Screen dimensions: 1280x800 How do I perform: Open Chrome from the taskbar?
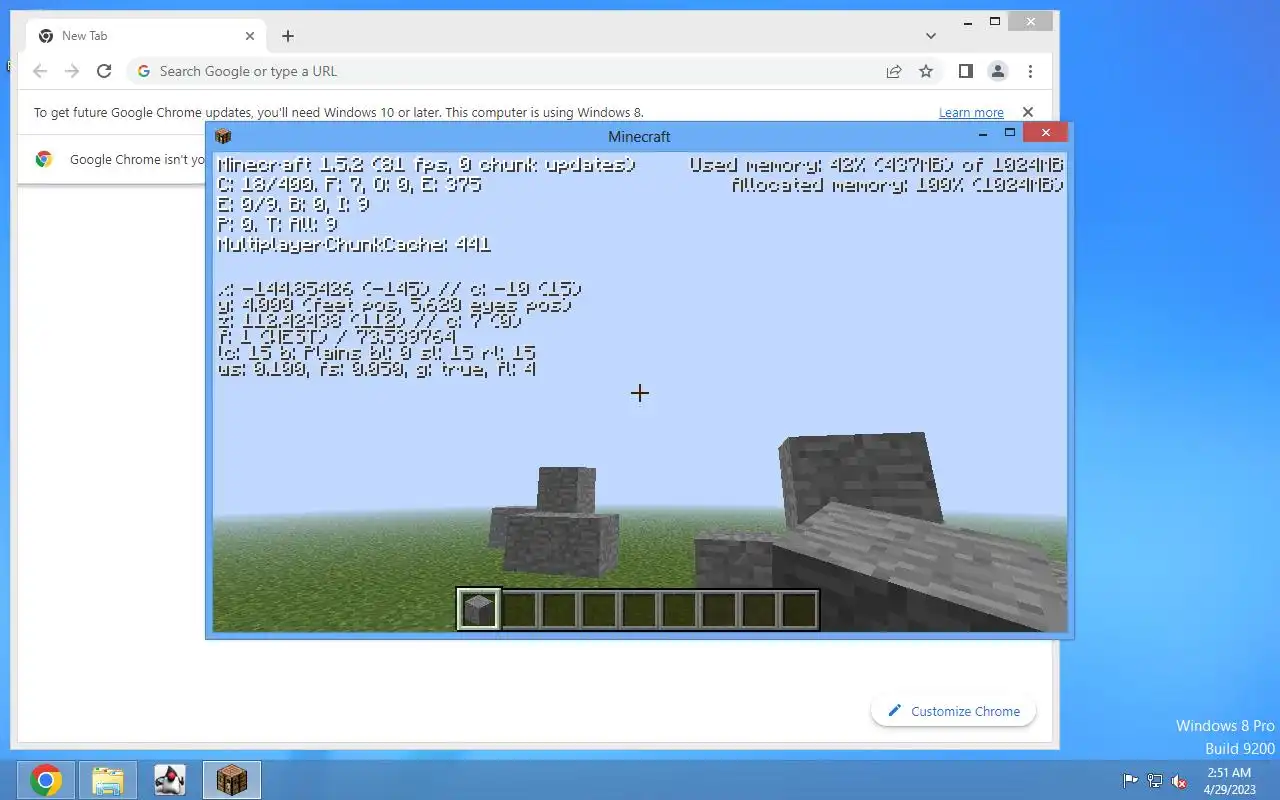pos(45,780)
